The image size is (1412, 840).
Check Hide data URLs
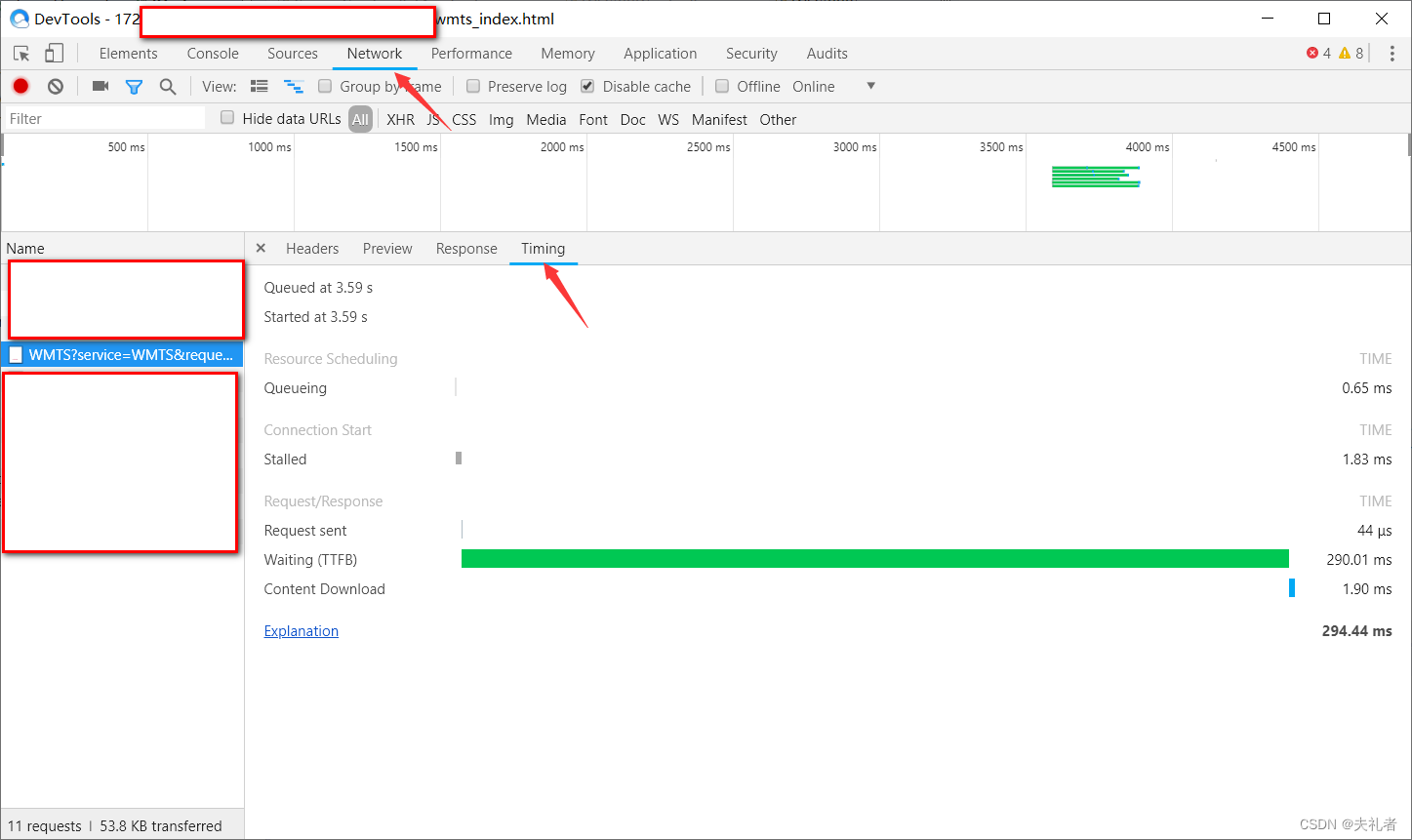click(227, 118)
